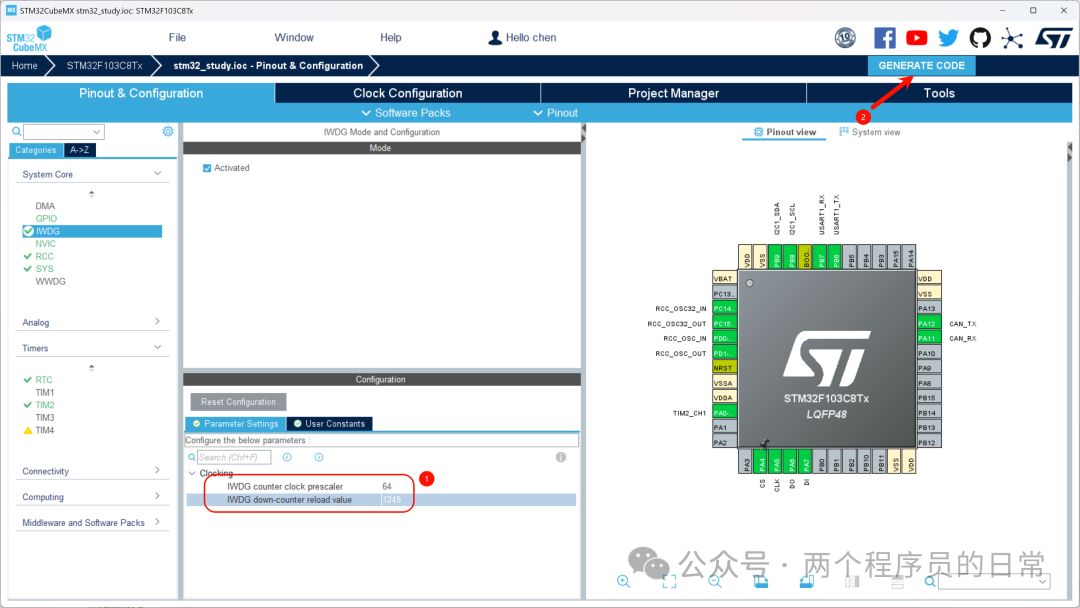
Task: Open the Twitter link icon
Action: (x=948, y=38)
